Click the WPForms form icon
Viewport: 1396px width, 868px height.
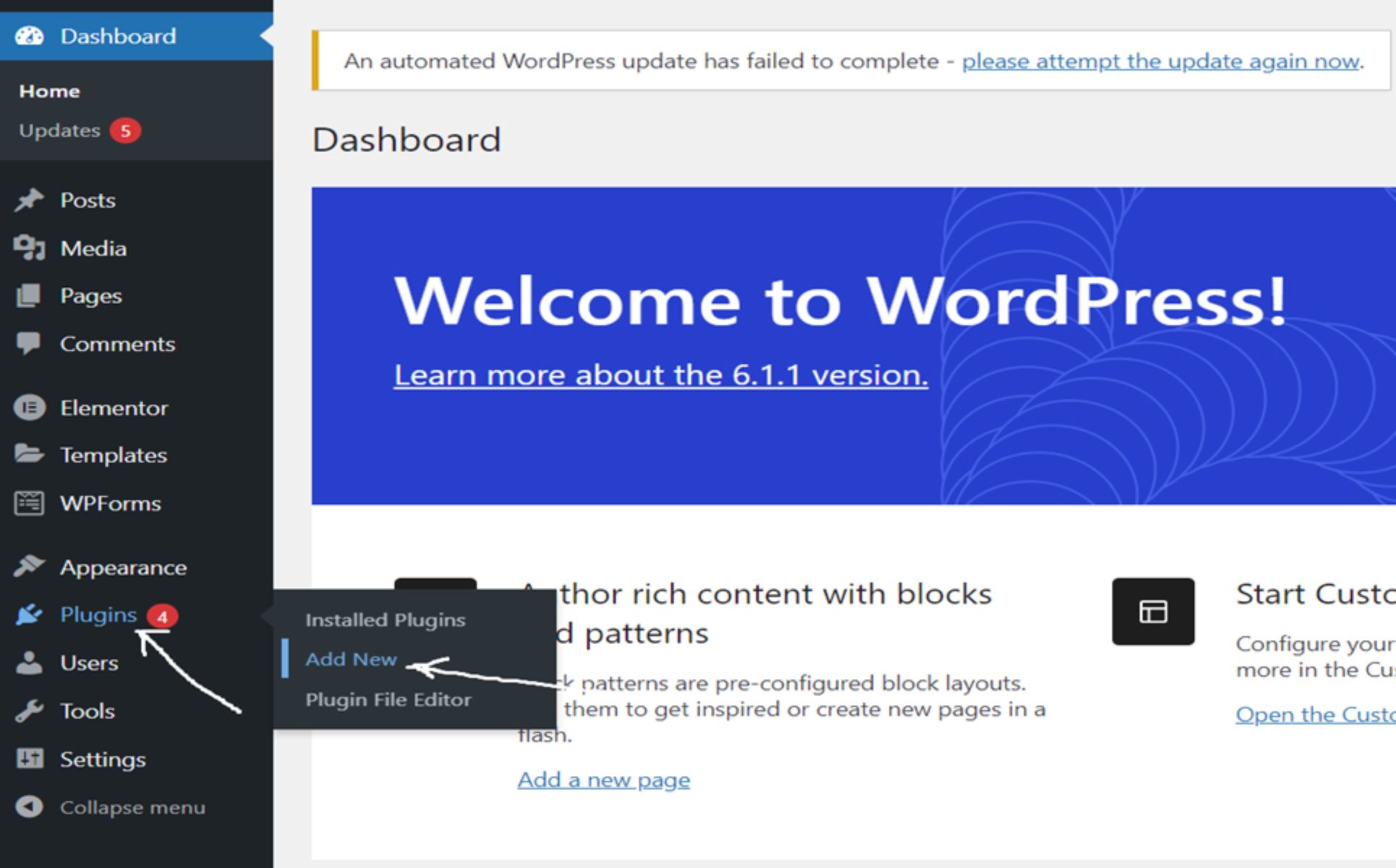29,503
